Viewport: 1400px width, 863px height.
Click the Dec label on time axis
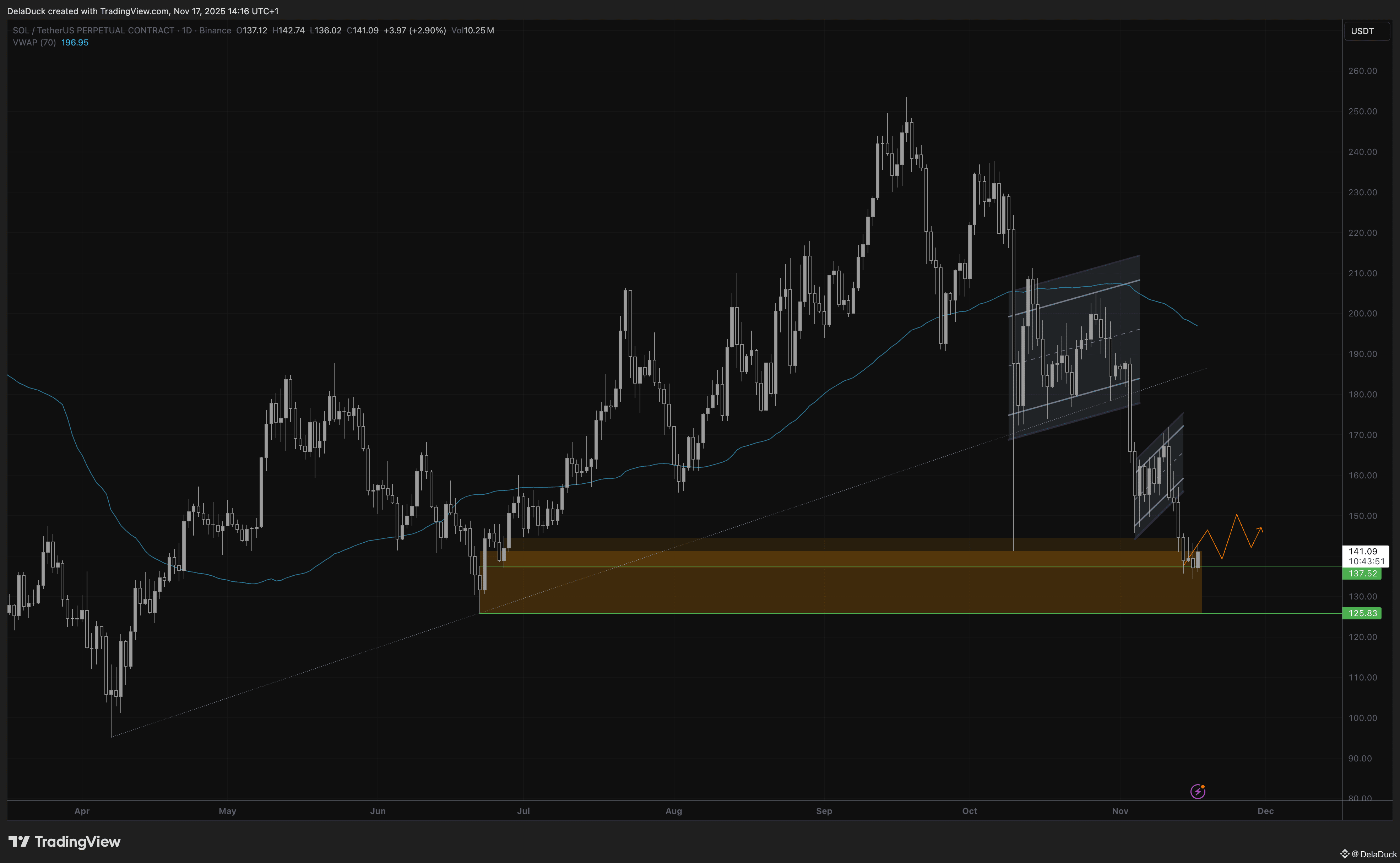click(x=1266, y=811)
